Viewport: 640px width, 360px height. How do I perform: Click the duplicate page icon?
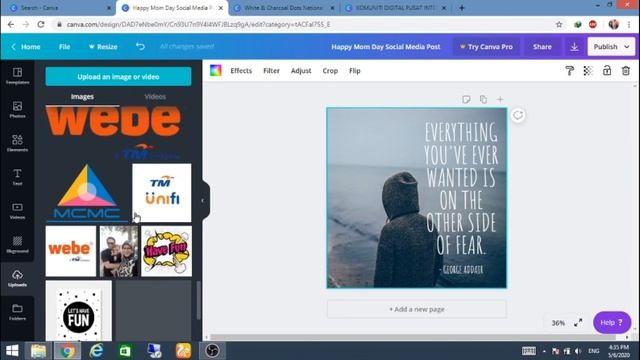pos(483,100)
